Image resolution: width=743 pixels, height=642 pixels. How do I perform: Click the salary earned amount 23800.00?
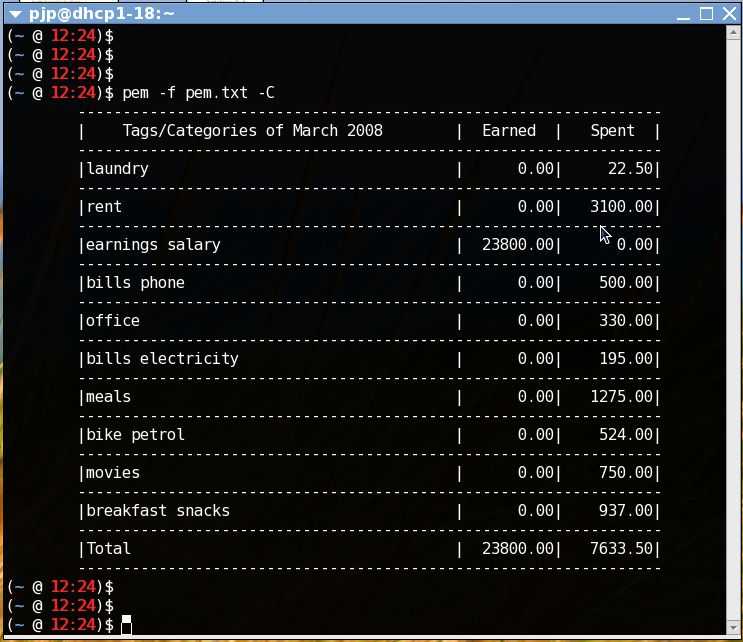[517, 245]
